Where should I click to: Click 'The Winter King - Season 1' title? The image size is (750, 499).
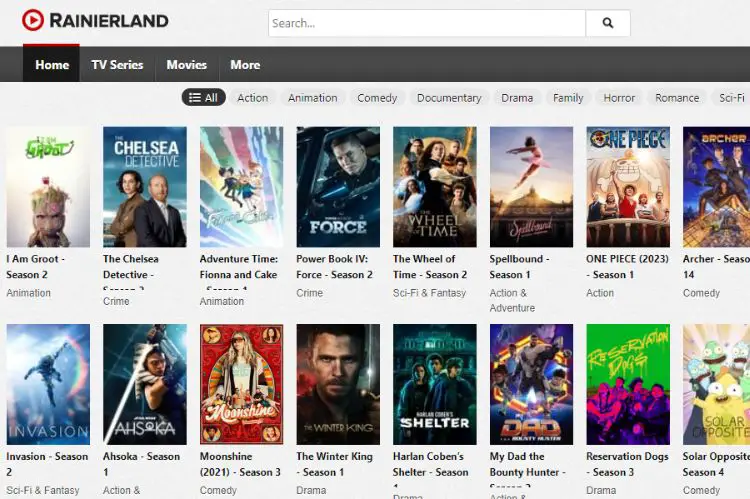click(334, 464)
